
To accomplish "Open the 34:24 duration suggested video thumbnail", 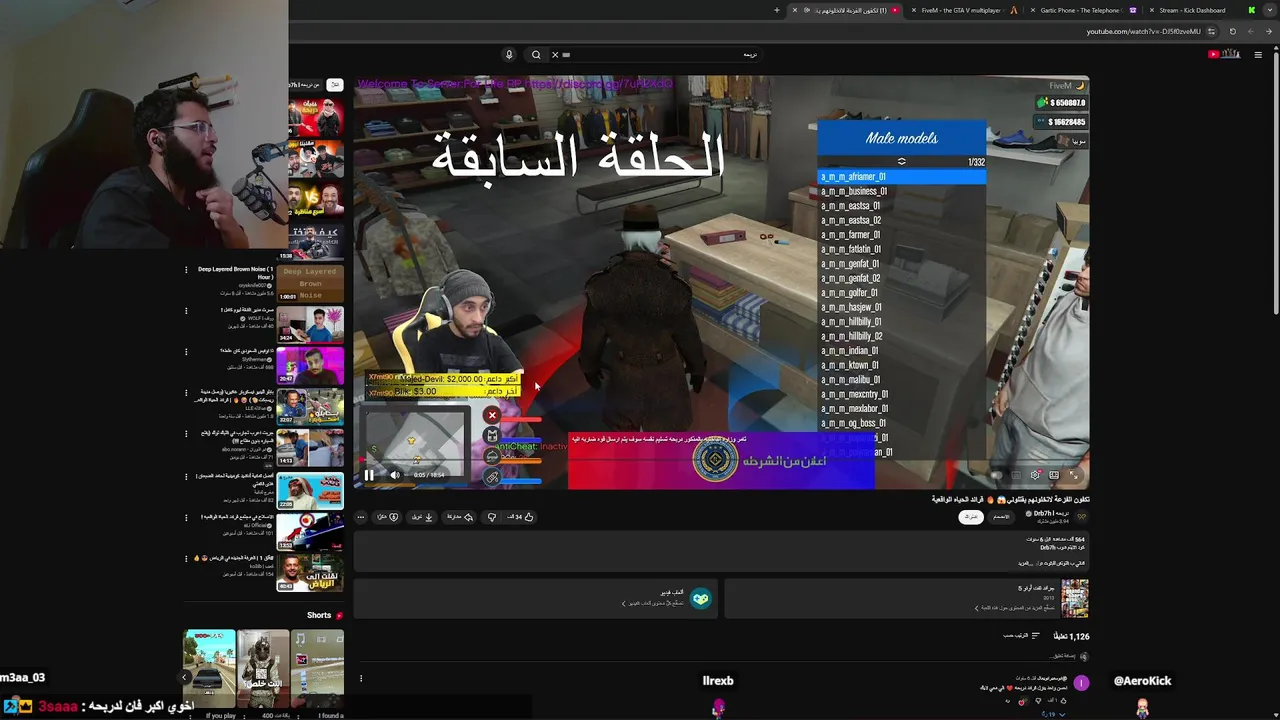I will (310, 325).
